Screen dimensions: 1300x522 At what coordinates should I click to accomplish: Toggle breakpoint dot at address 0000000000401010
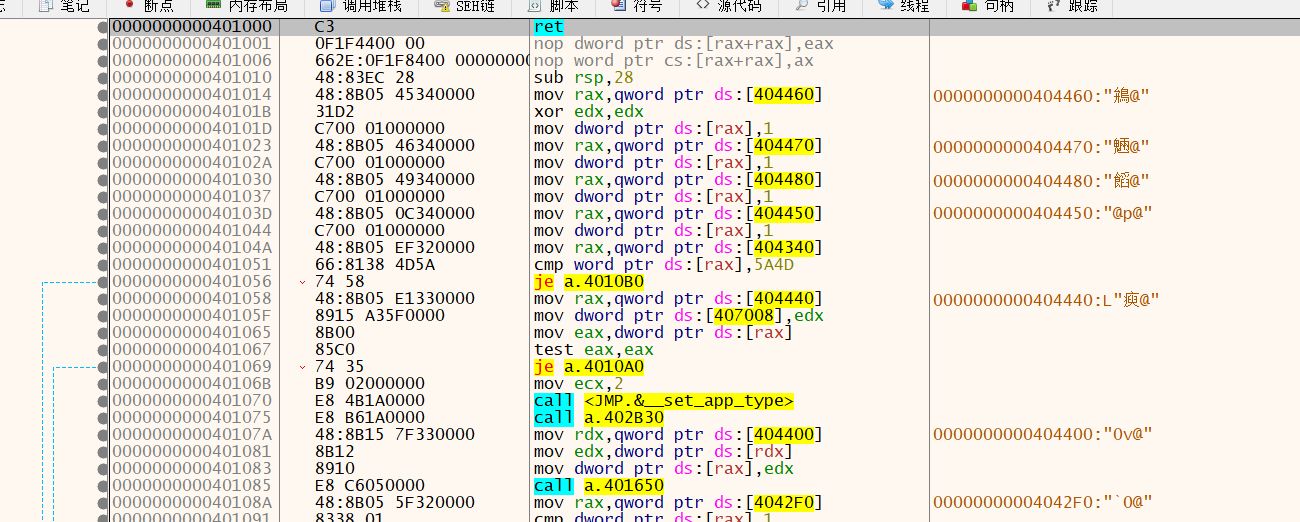(x=103, y=78)
